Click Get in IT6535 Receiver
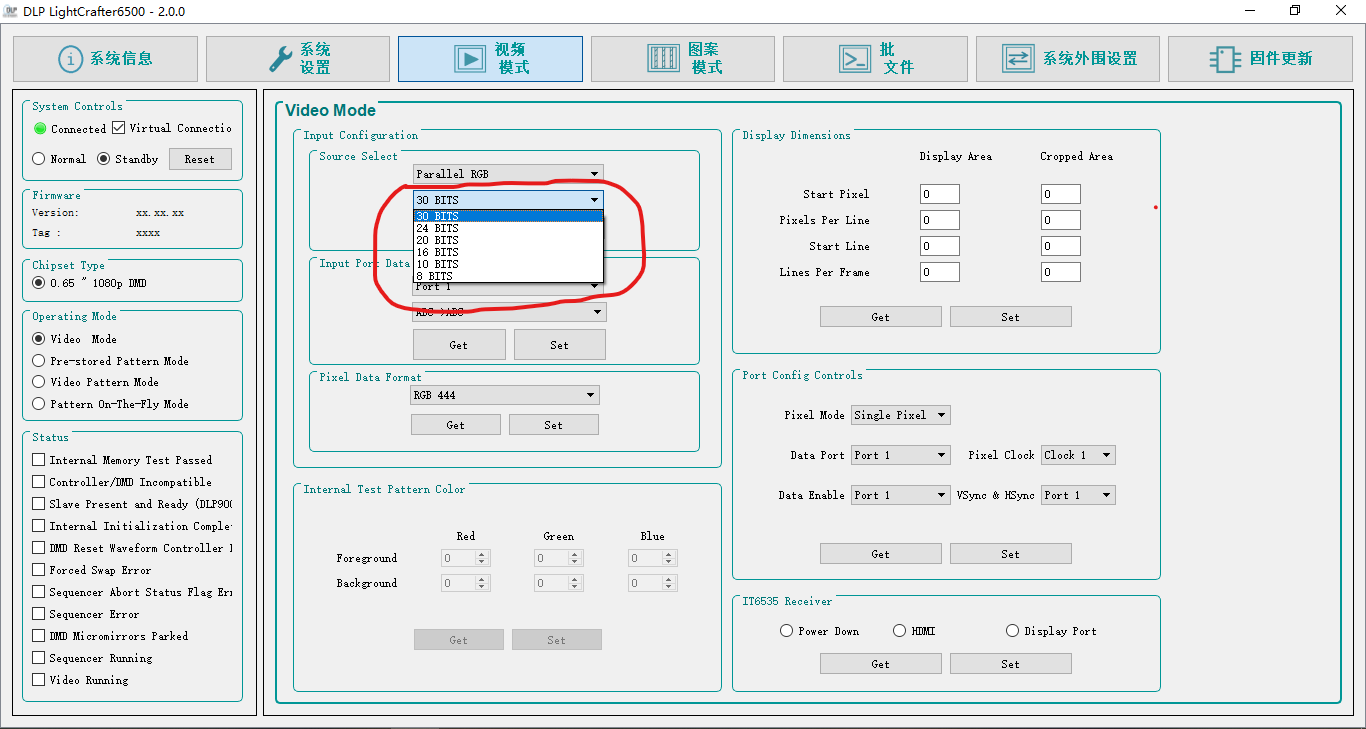This screenshot has height=729, width=1366. click(x=881, y=664)
